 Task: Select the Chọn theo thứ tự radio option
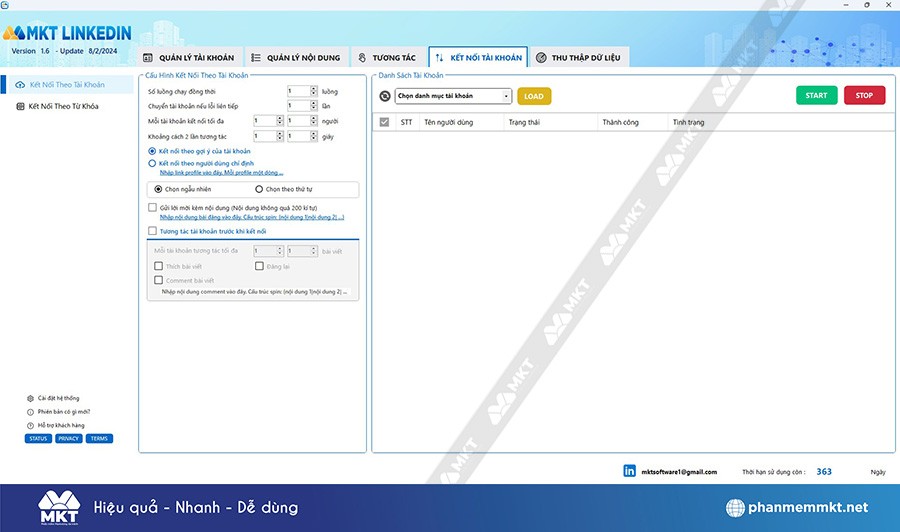click(259, 188)
